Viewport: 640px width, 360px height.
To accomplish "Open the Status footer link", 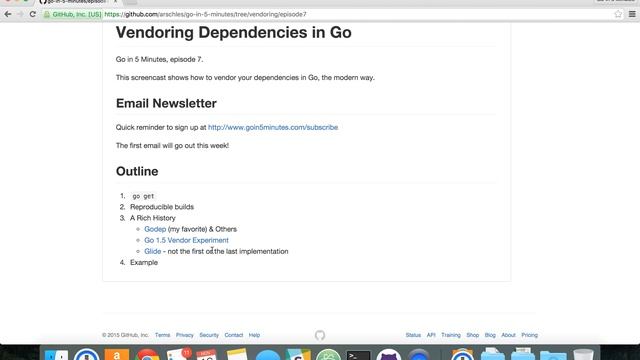I will (x=413, y=335).
